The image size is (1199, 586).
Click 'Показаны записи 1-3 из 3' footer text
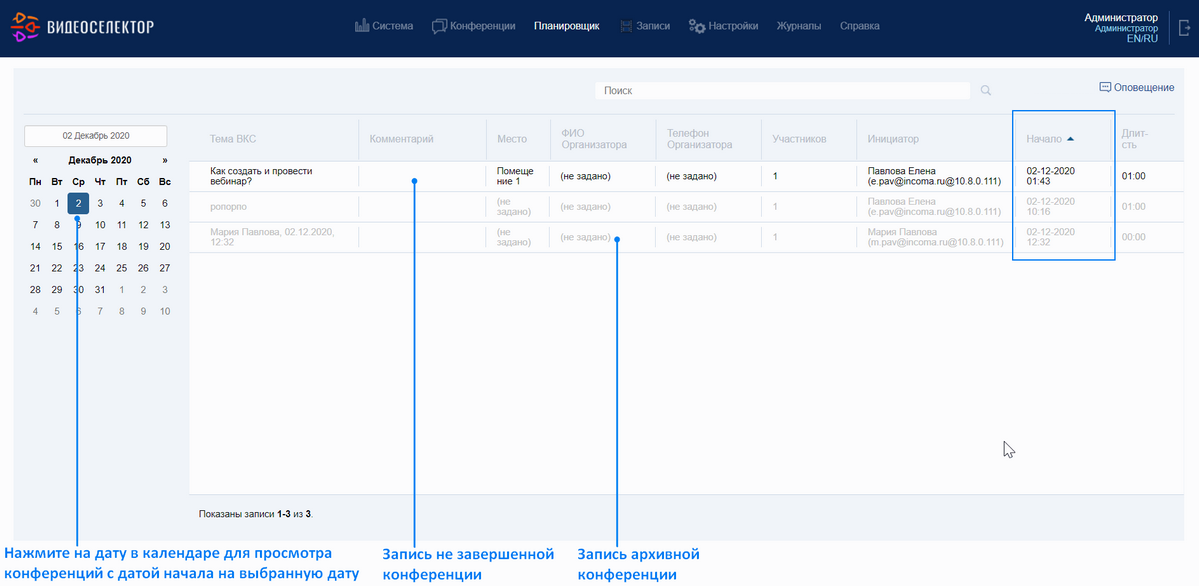pyautogui.click(x=255, y=514)
